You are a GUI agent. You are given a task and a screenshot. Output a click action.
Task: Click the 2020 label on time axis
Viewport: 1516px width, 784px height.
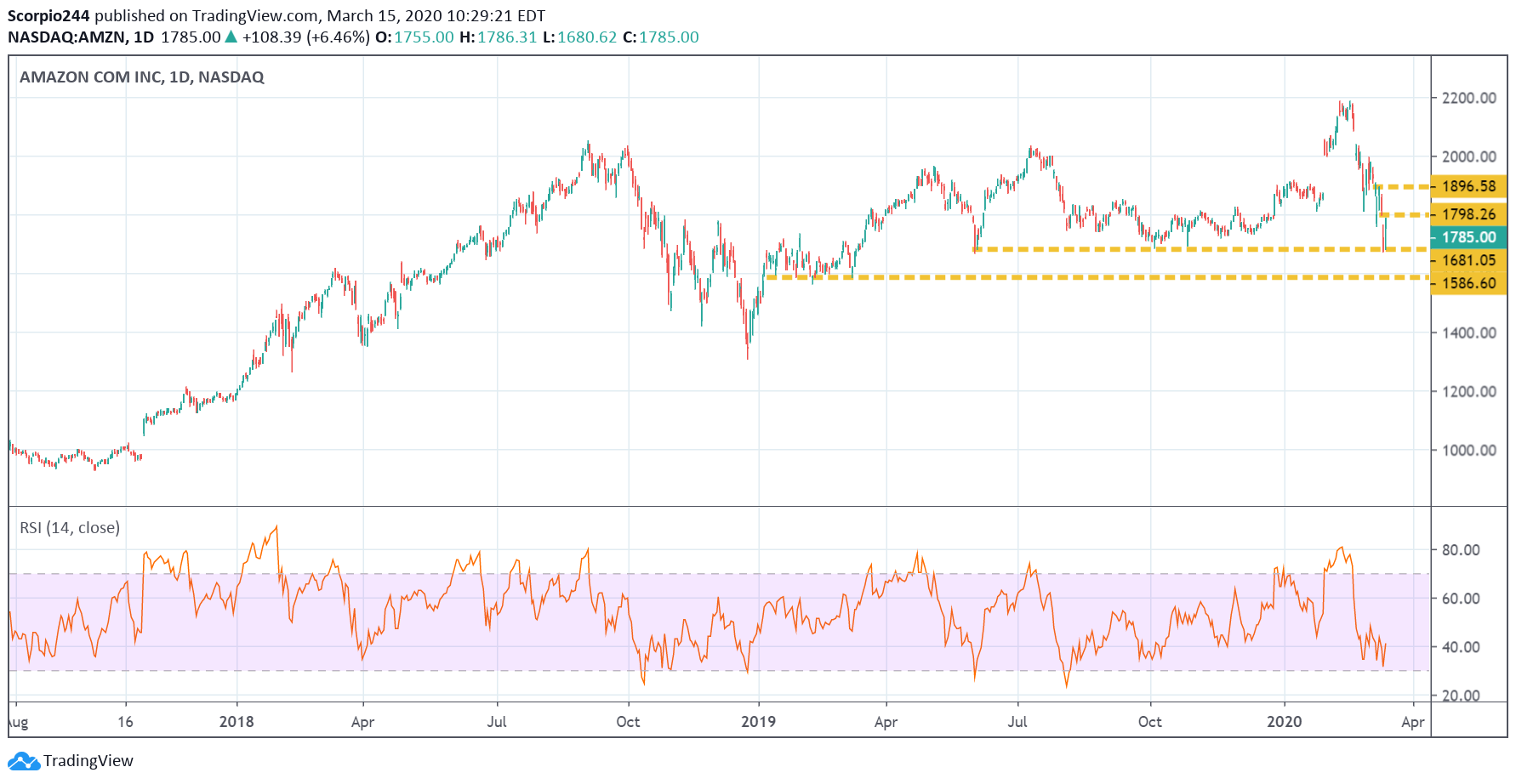[x=1284, y=721]
